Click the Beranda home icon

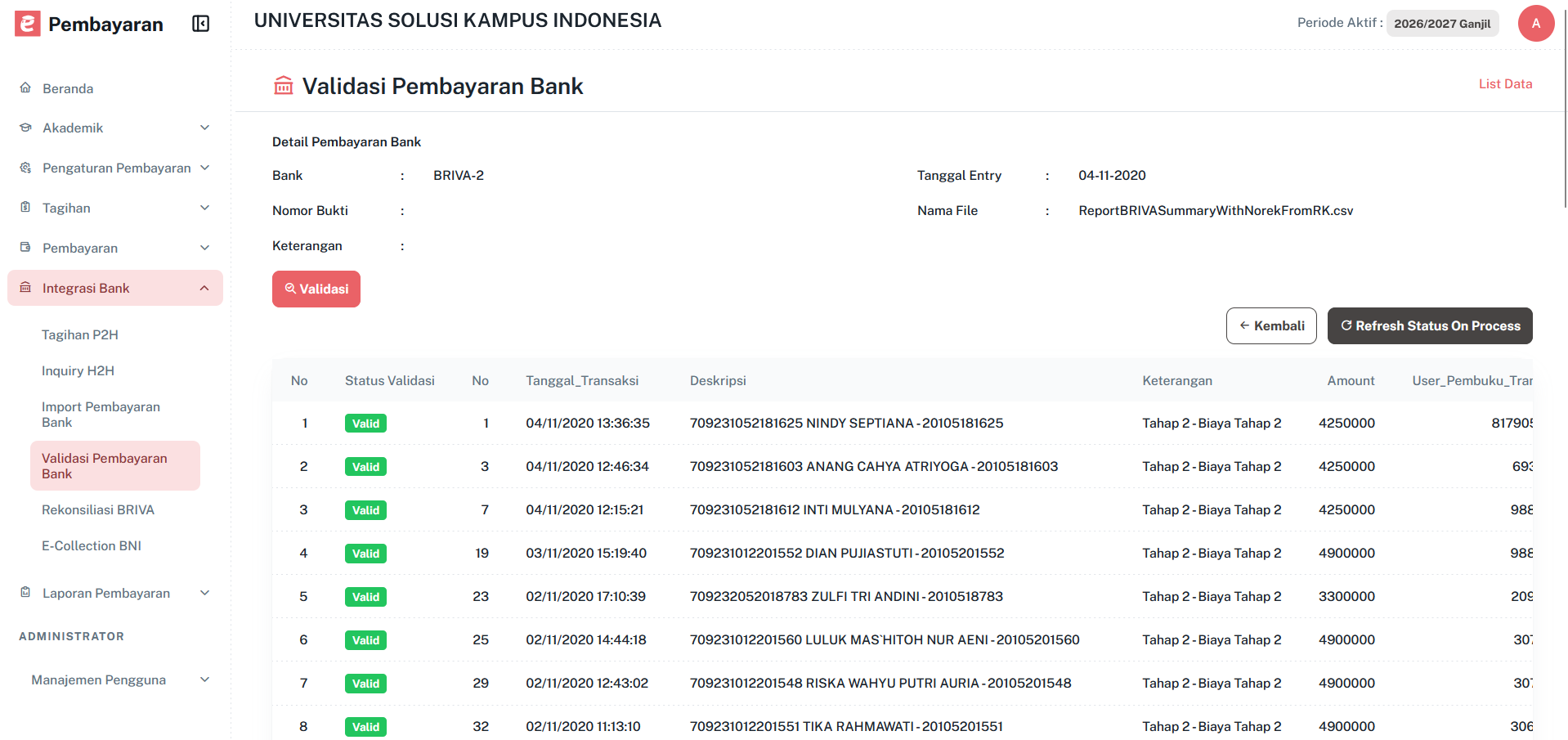(25, 88)
